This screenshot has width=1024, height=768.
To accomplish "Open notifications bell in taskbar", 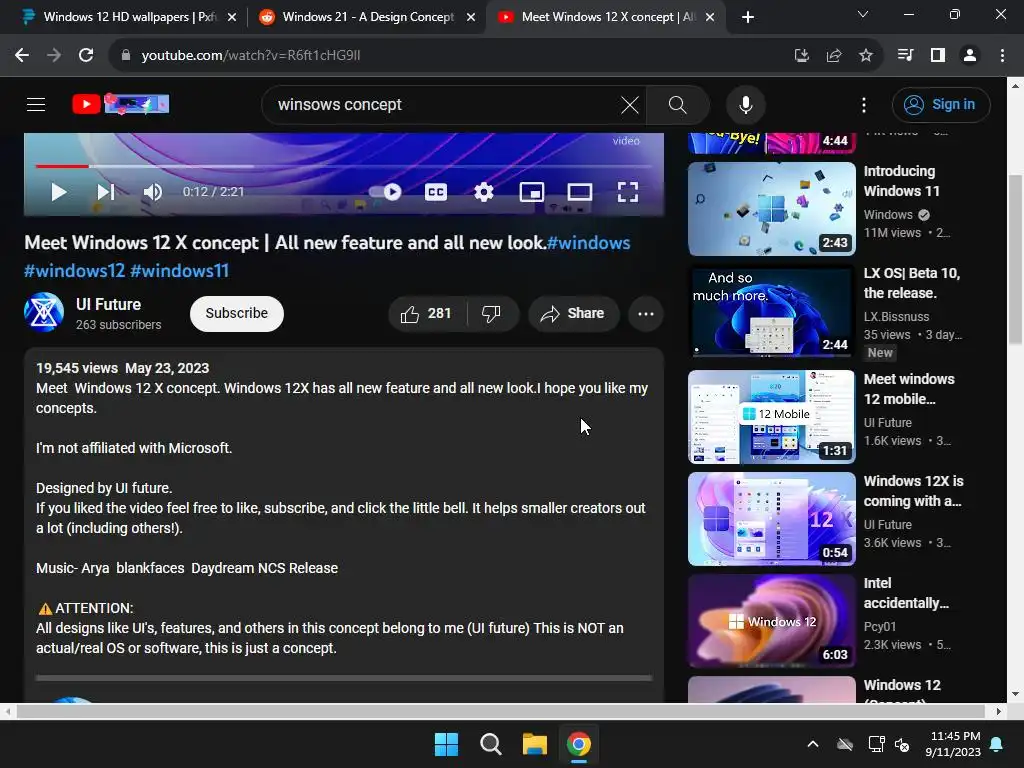I will click(x=997, y=744).
